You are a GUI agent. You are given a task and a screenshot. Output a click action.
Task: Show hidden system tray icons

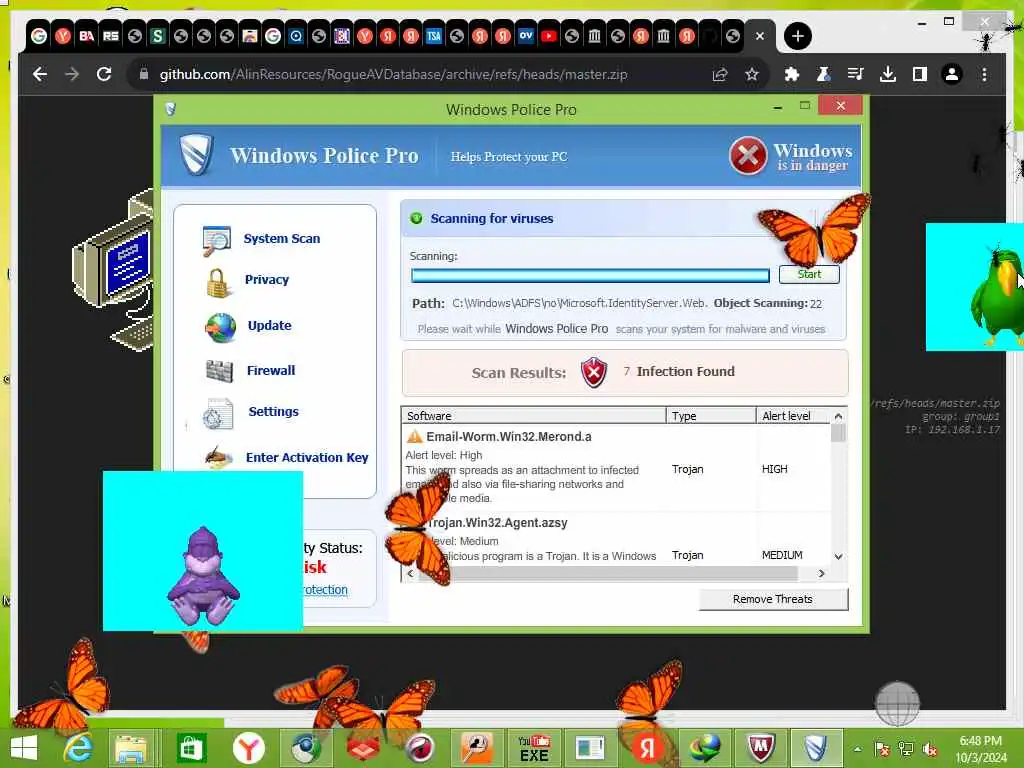tap(857, 749)
